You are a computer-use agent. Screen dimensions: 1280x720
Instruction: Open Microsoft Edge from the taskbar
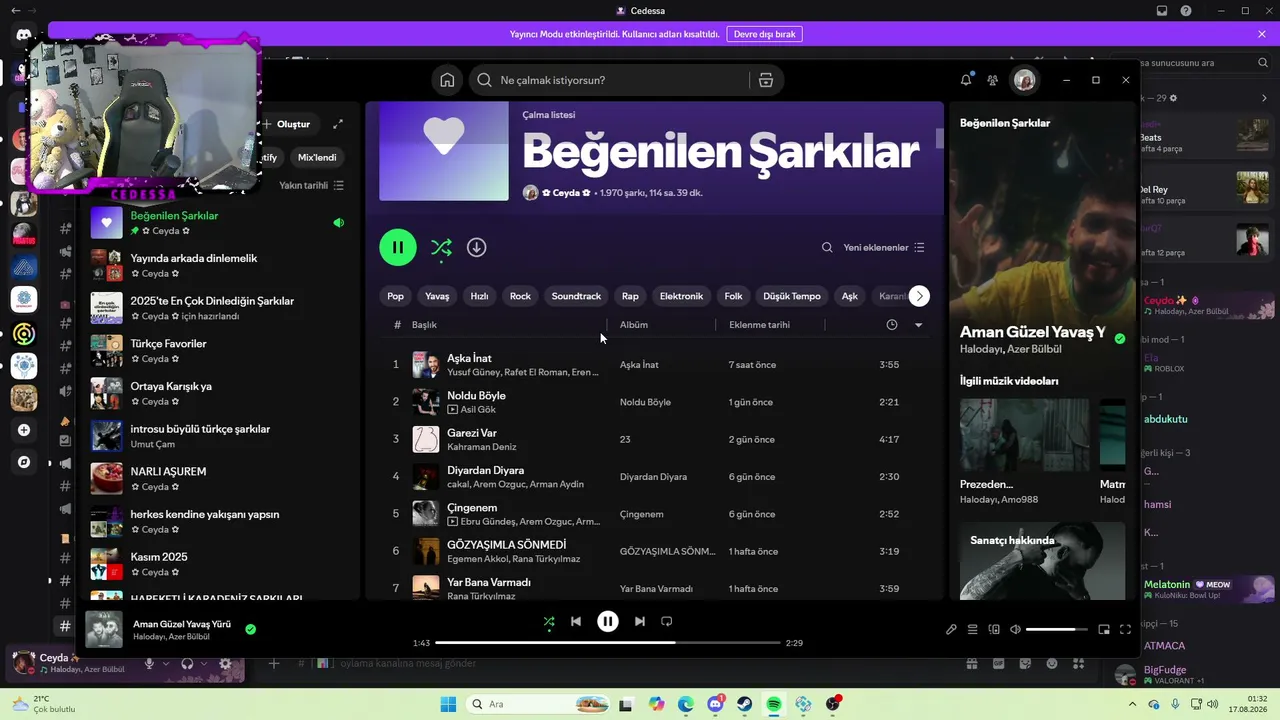pos(685,704)
